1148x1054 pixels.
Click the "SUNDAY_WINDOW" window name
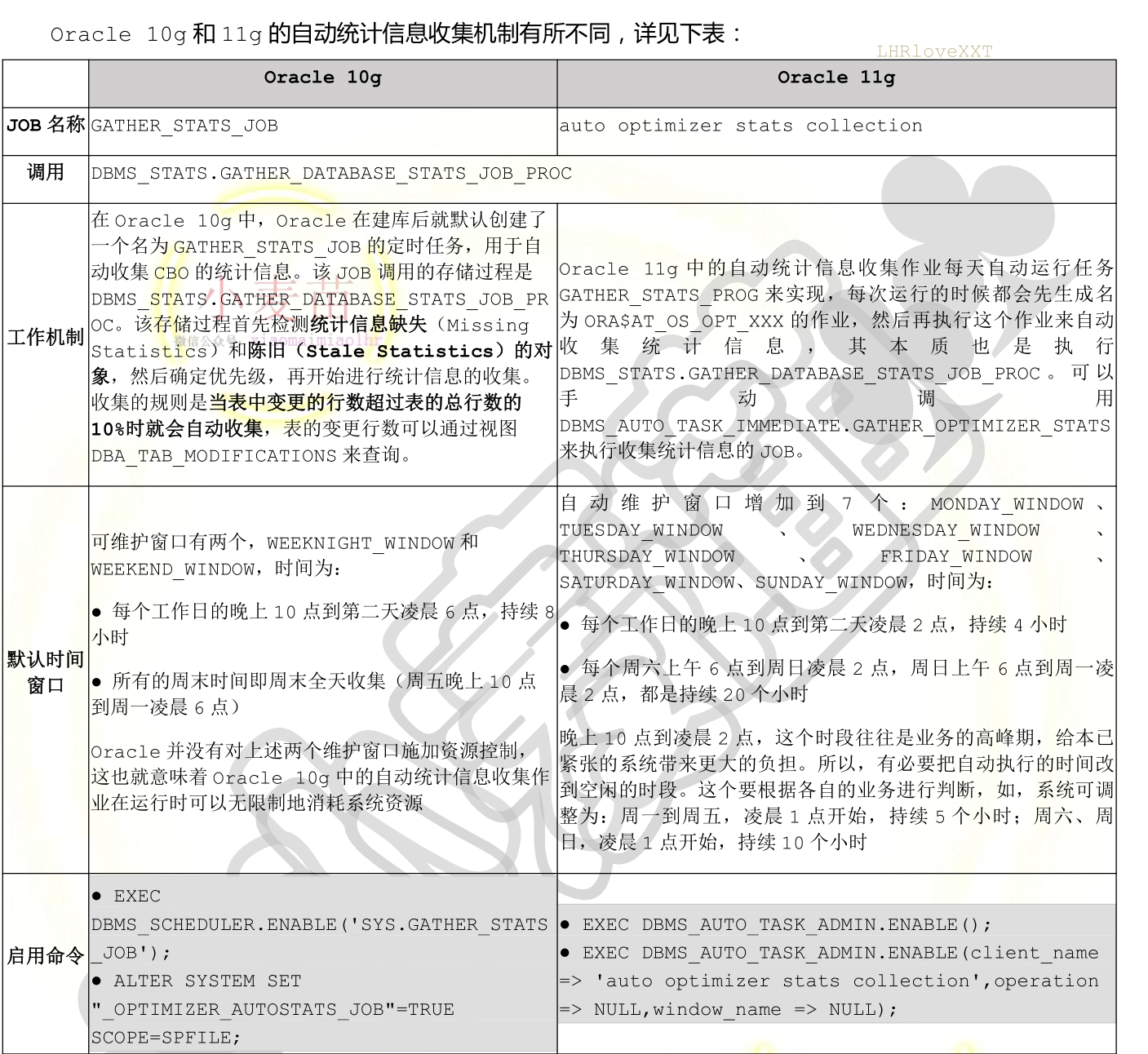point(831,582)
